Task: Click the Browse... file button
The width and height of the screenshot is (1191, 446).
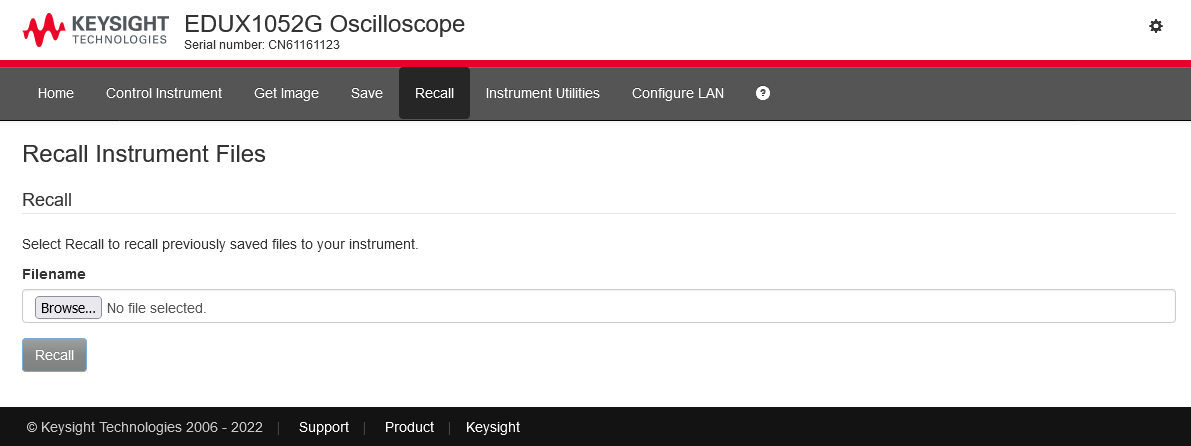Action: (68, 308)
